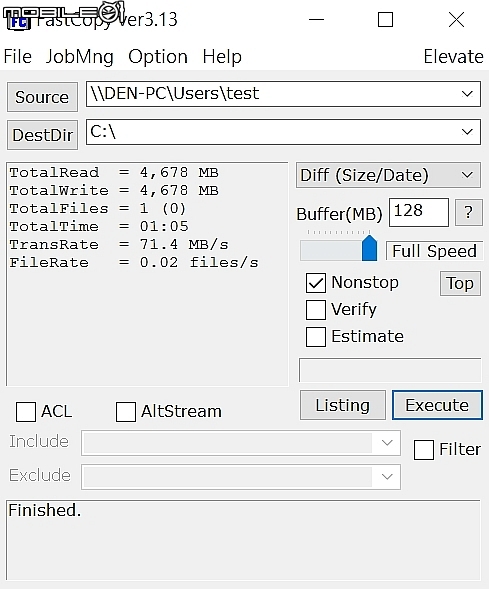Click the Full Speed slider handle
This screenshot has height=589, width=489.
coord(369,248)
